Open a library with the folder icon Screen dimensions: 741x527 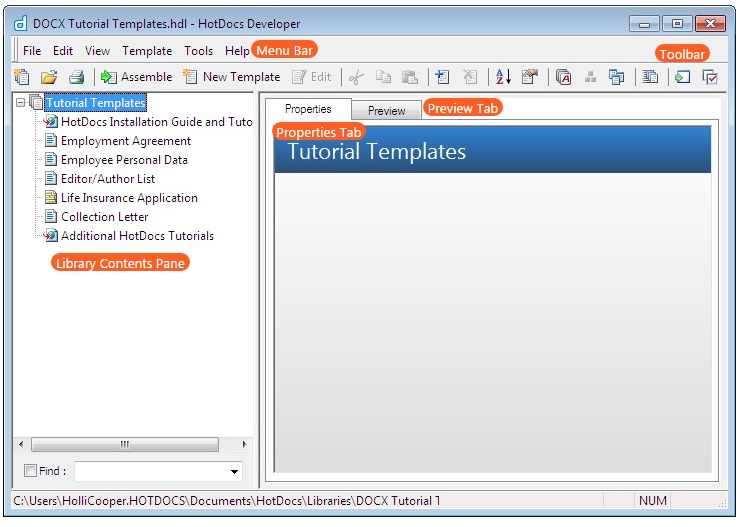(x=49, y=77)
